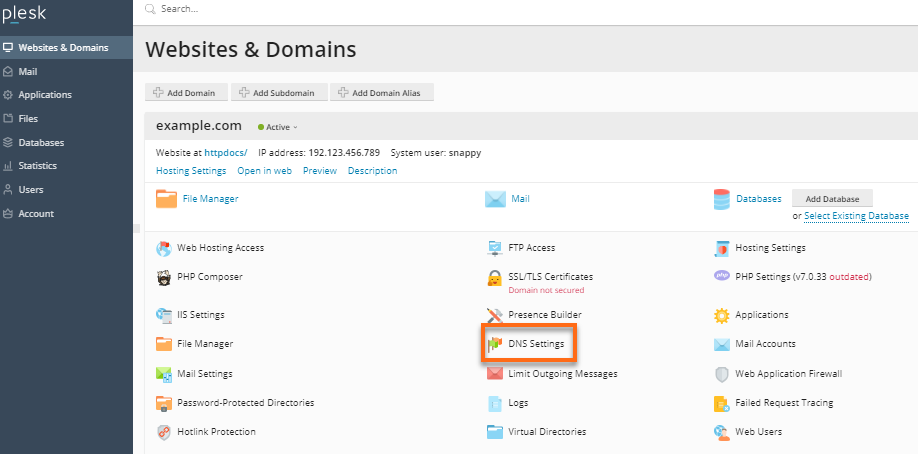Click Password-Protected Directories folder icon
This screenshot has width=918, height=454.
[164, 403]
